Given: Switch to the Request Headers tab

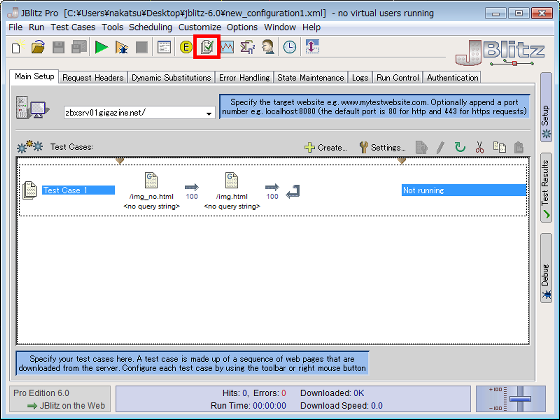Looking at the screenshot, I should click(x=93, y=78).
